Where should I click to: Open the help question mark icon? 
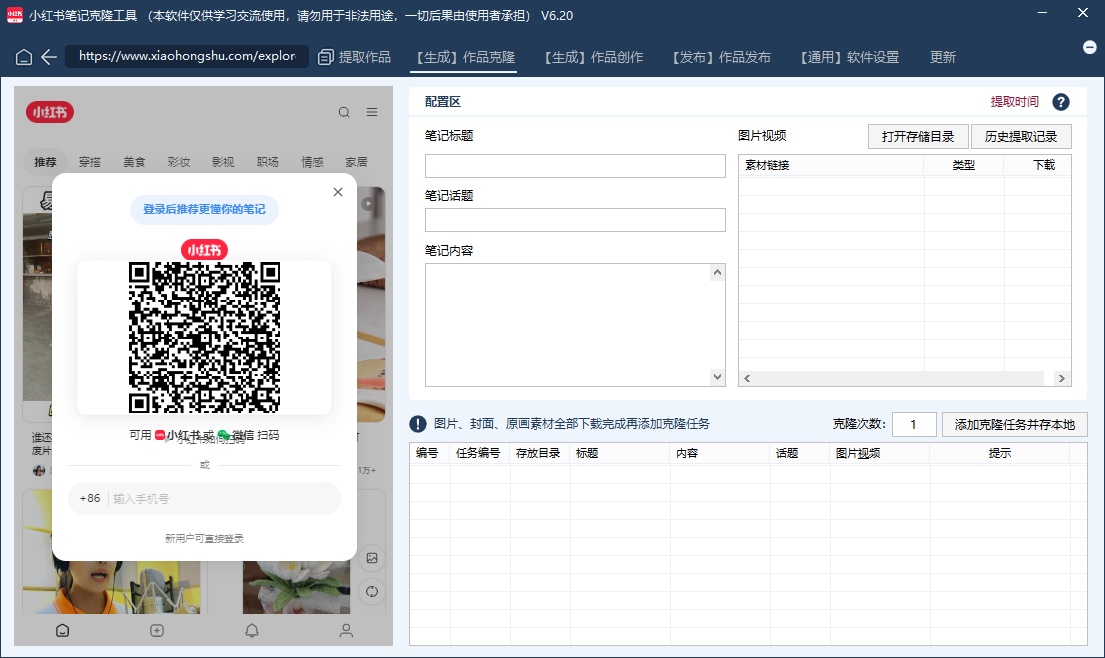coord(1061,101)
